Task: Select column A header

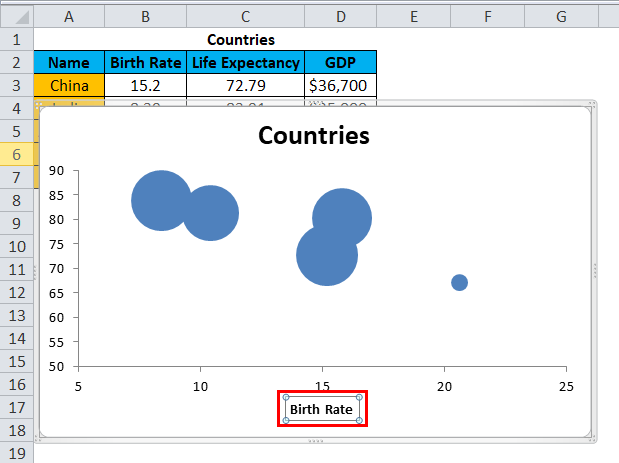Action: 69,17
